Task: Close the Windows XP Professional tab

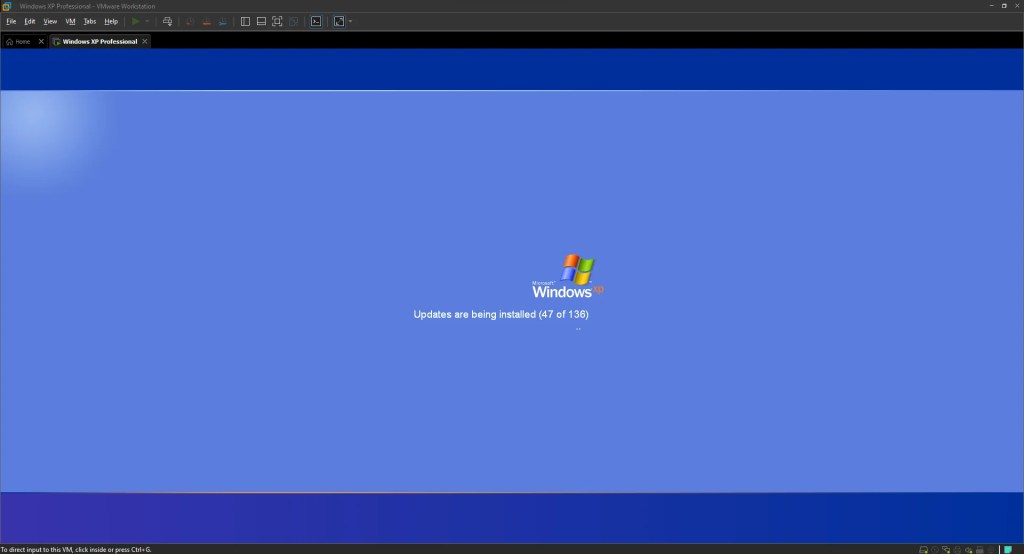Action: click(145, 41)
